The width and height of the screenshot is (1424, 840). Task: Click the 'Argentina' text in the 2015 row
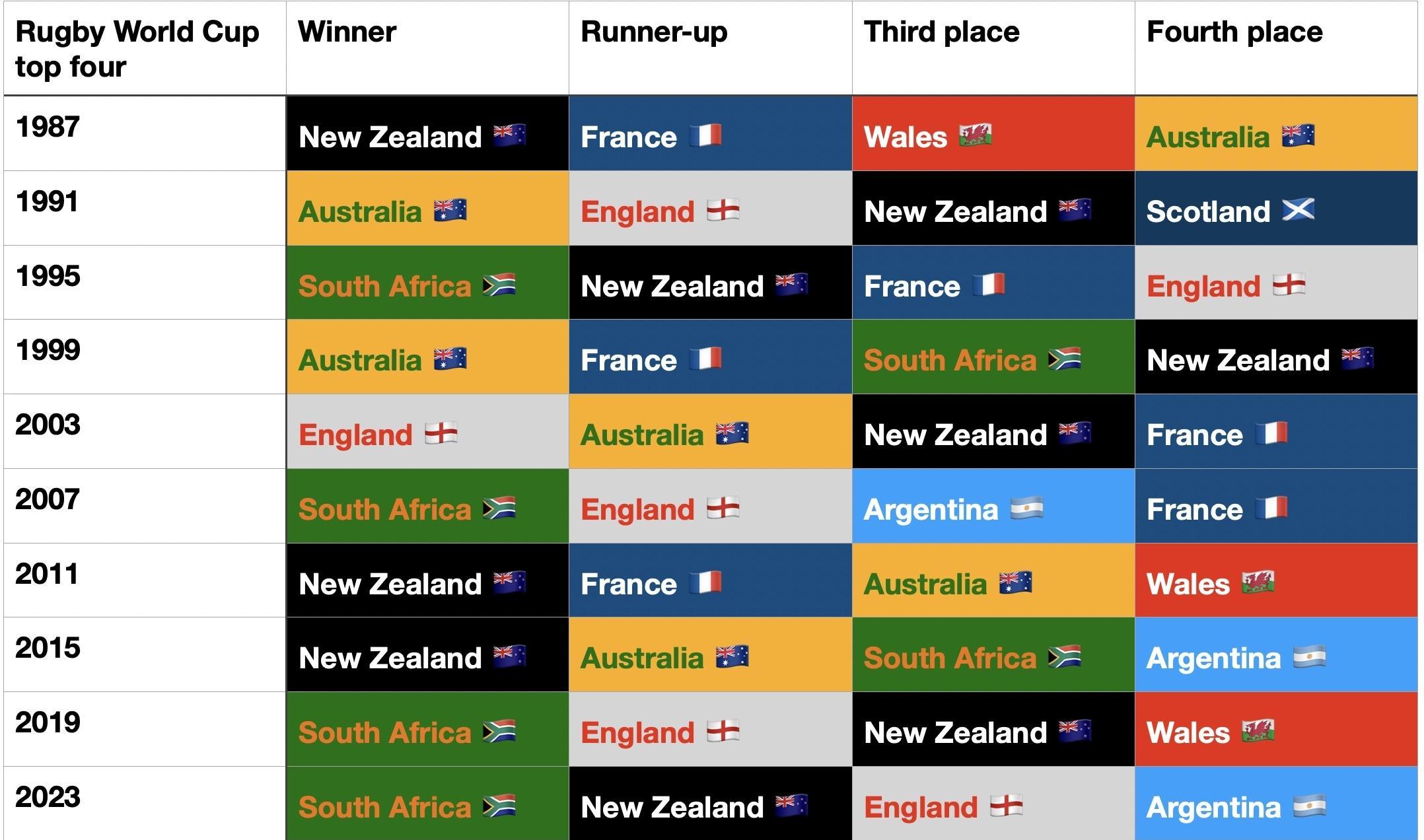(x=1213, y=658)
